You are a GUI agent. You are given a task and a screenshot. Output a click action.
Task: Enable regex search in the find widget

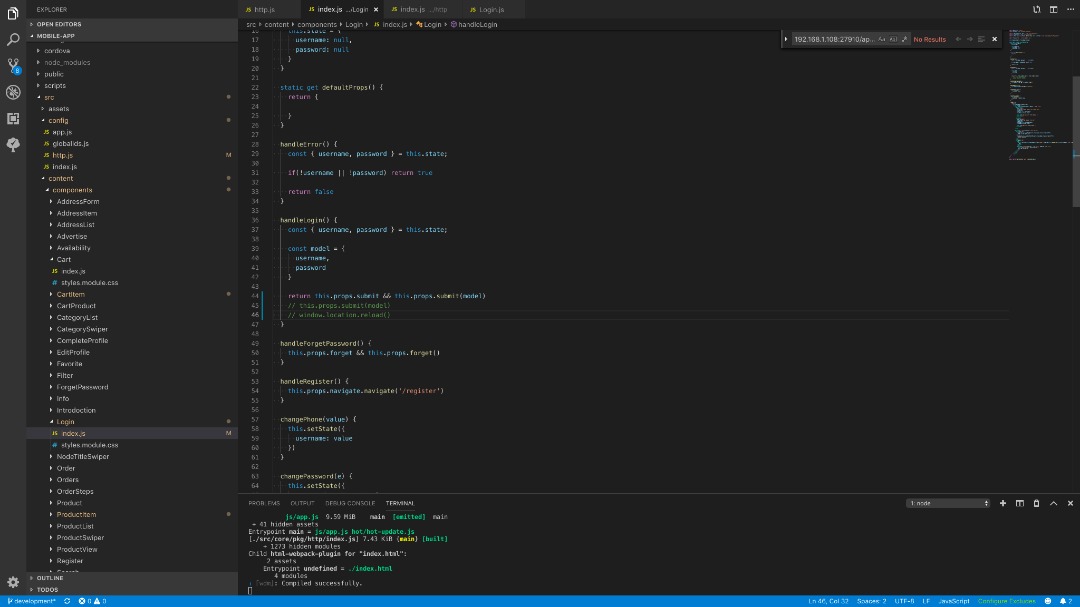coord(904,40)
